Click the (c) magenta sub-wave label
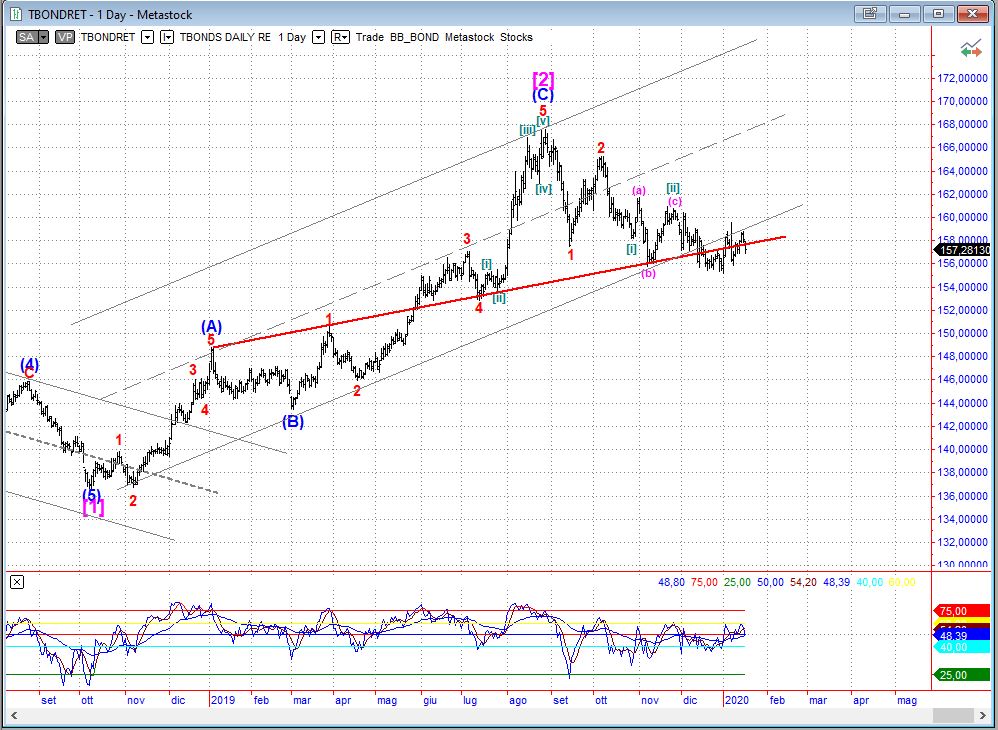The height and width of the screenshot is (730, 998). pos(675,202)
